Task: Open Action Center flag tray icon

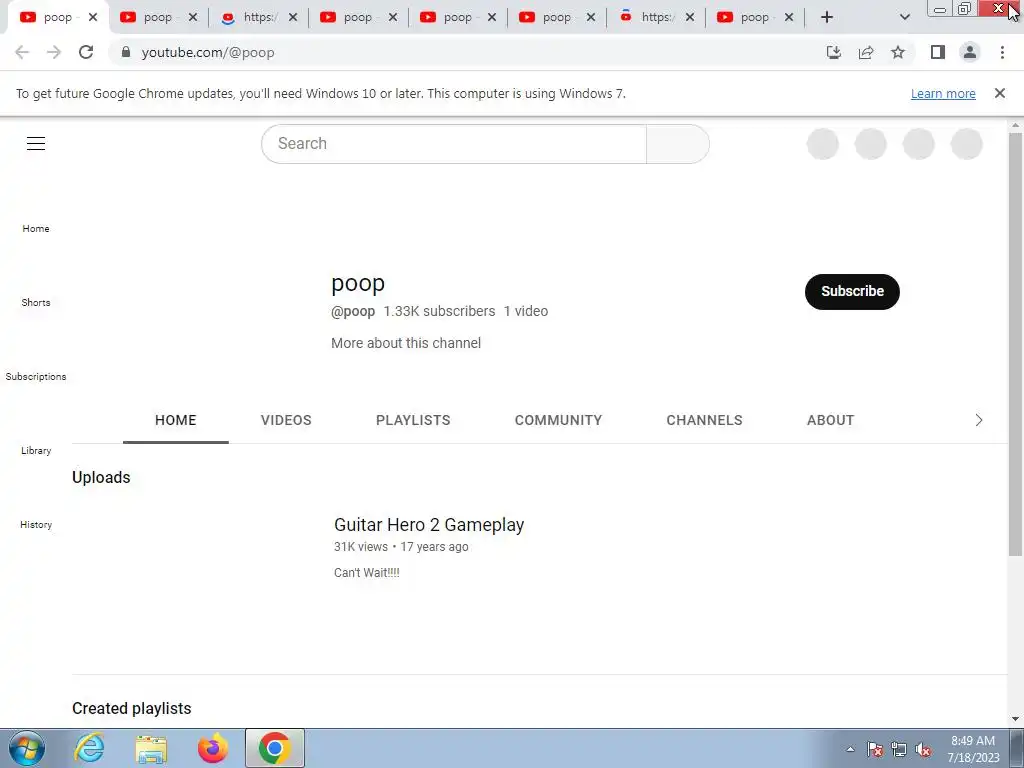Action: (x=875, y=750)
